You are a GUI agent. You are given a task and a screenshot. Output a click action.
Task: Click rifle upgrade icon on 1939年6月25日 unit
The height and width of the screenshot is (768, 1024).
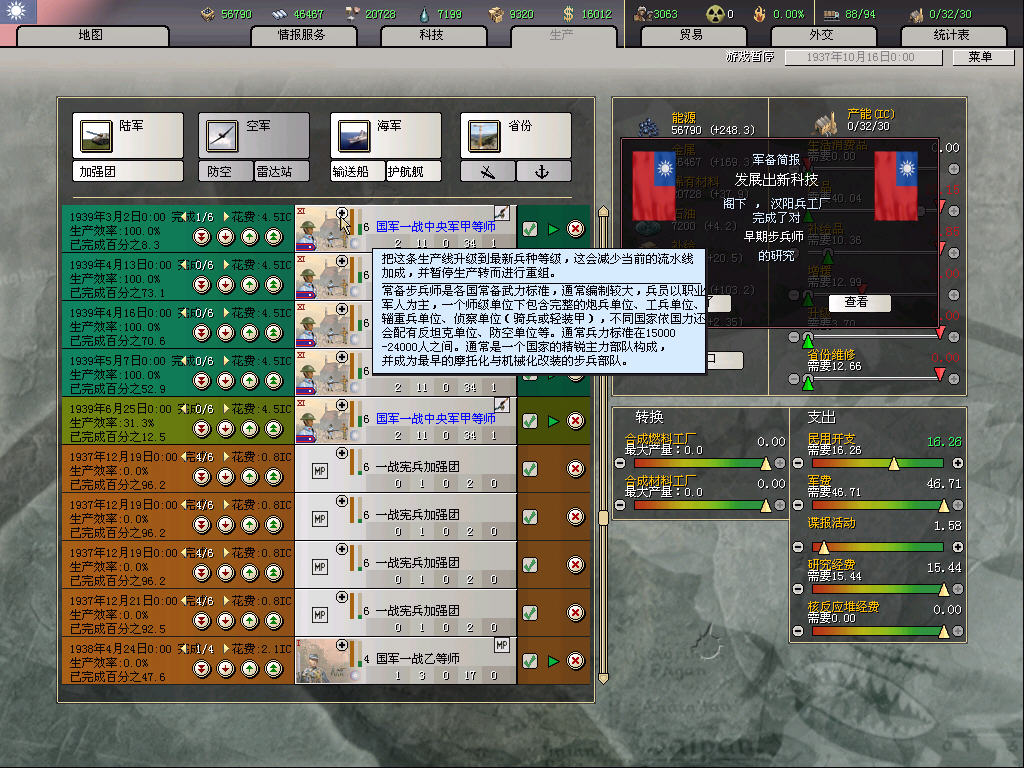coord(502,405)
